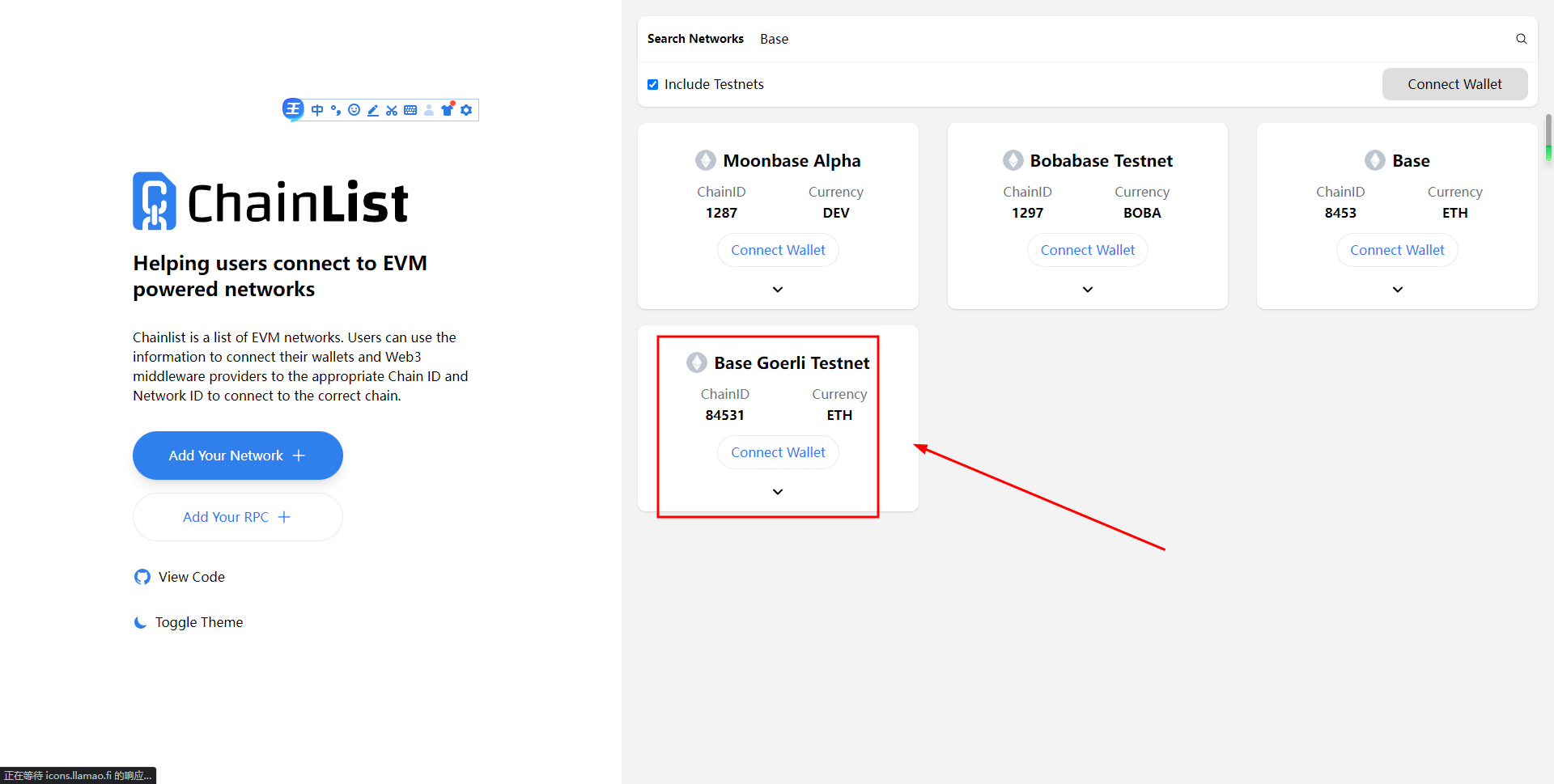
Task: Connect wallet for Bobabase Testnet
Action: [1088, 250]
